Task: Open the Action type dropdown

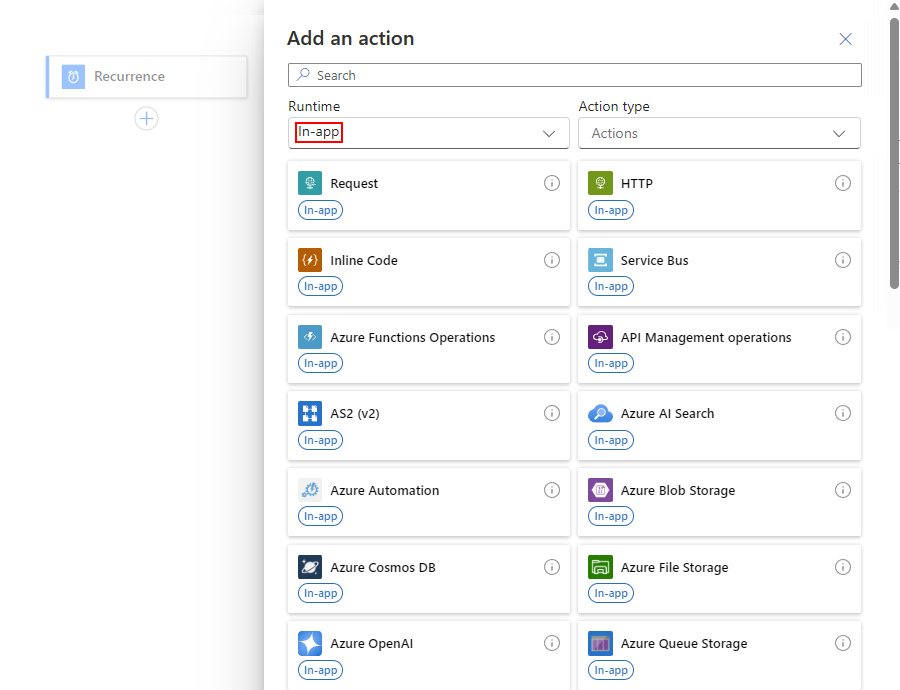Action: click(x=719, y=133)
